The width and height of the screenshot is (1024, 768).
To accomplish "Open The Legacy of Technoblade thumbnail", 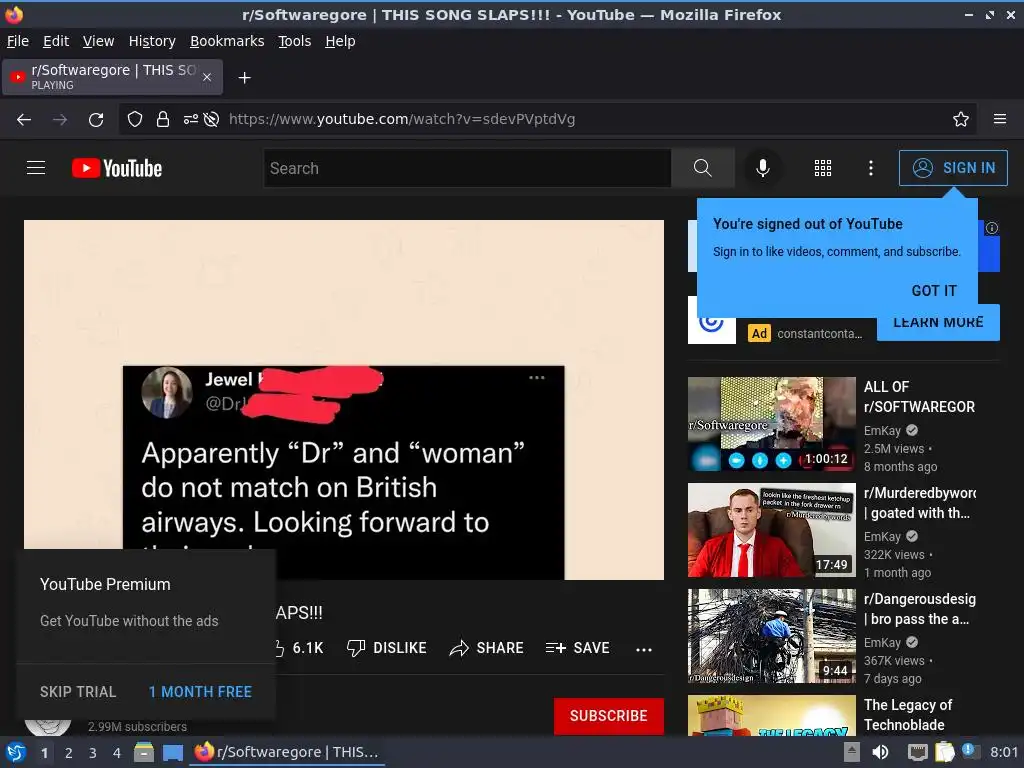I will point(771,715).
